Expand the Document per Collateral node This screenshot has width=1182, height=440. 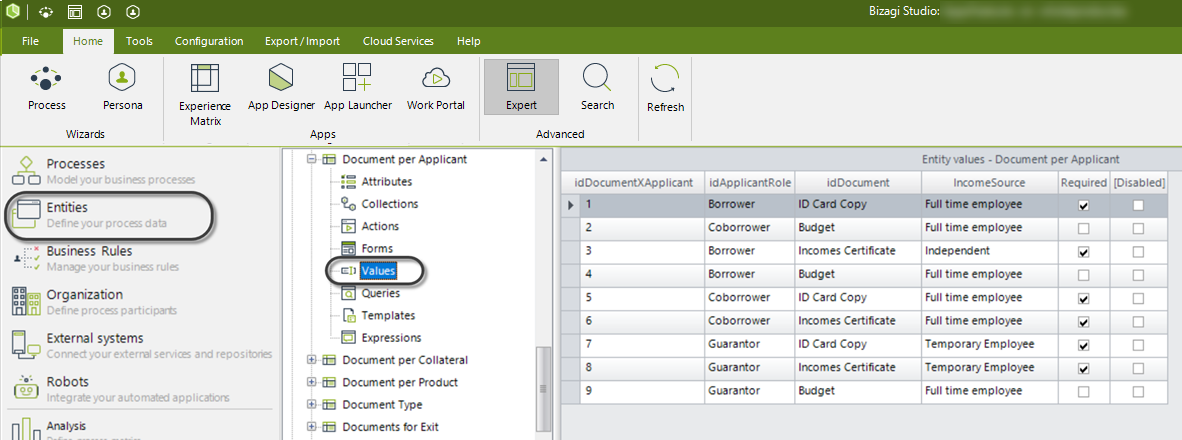pyautogui.click(x=311, y=360)
